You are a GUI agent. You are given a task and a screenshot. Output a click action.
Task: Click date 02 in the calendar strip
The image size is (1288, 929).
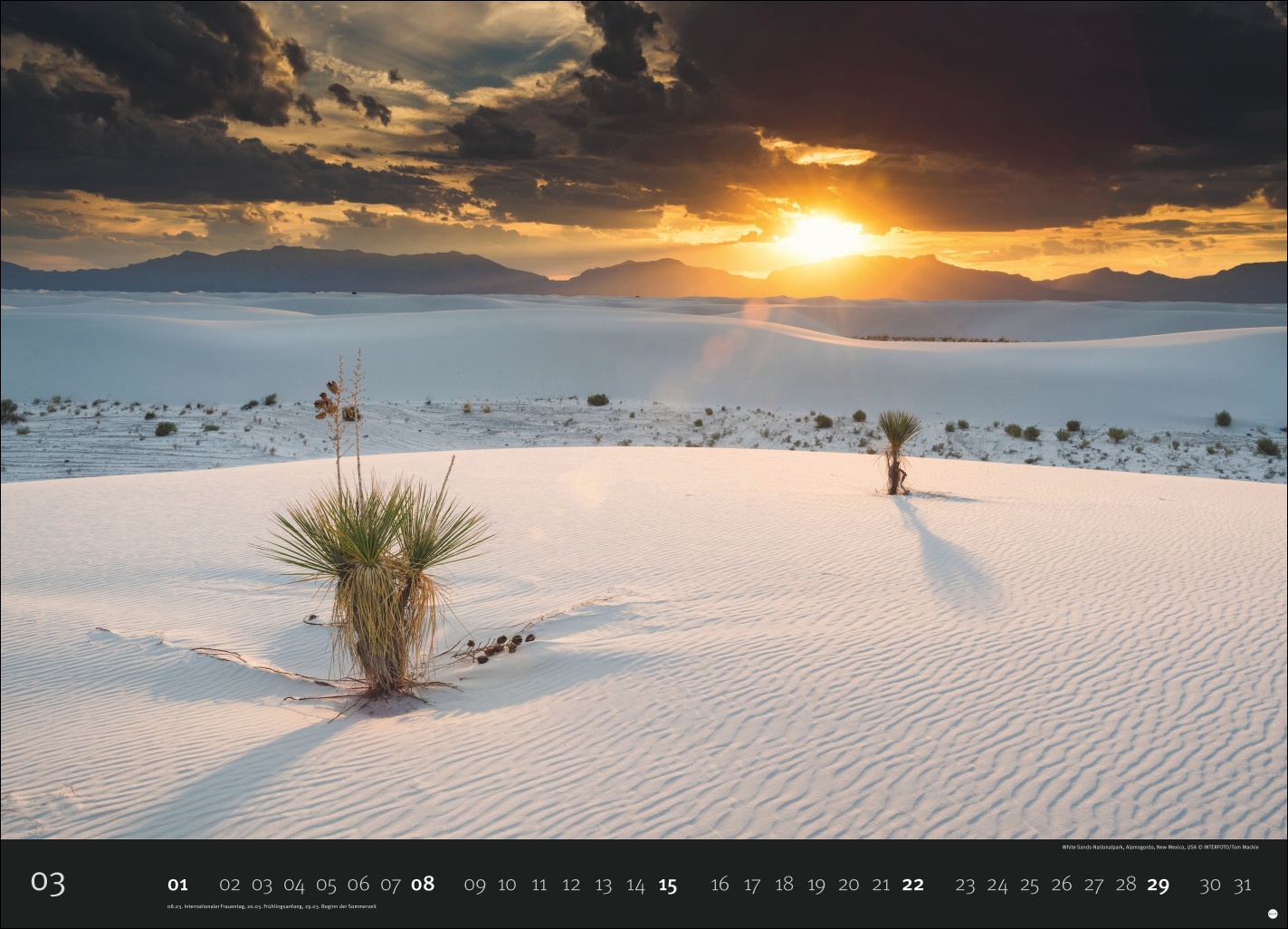230,885
